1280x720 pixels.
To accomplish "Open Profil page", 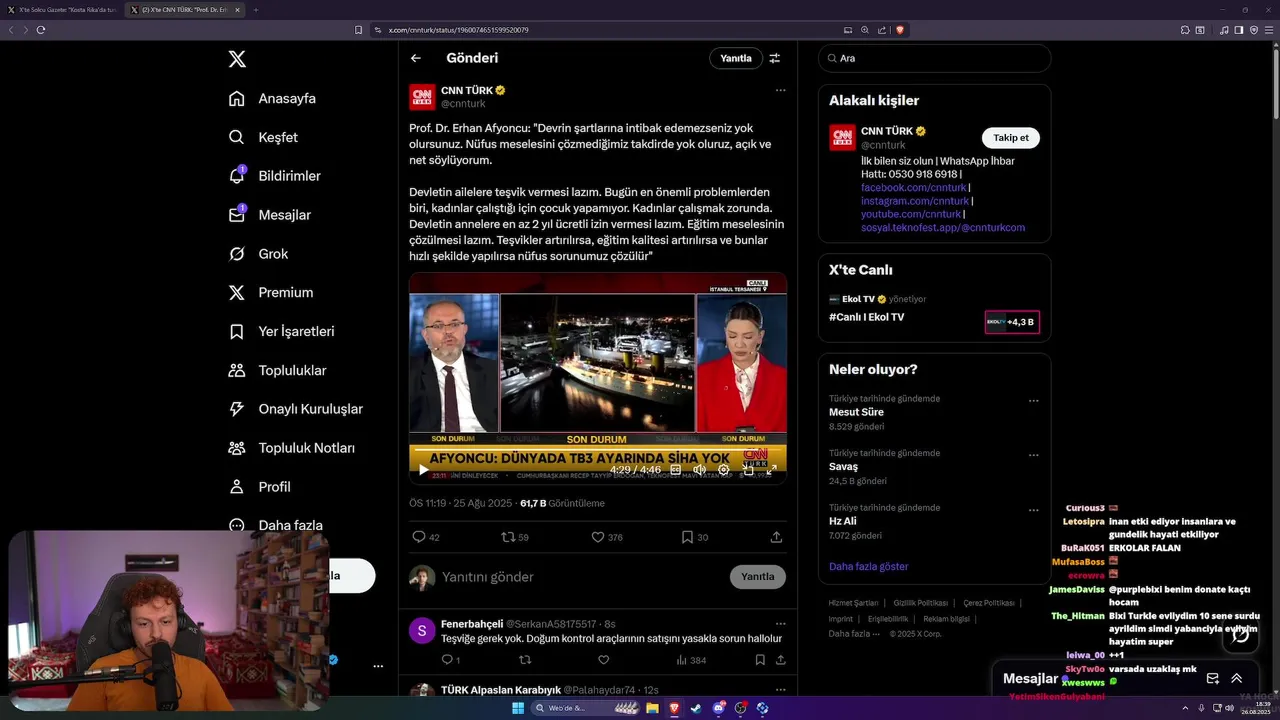I will click(259, 487).
